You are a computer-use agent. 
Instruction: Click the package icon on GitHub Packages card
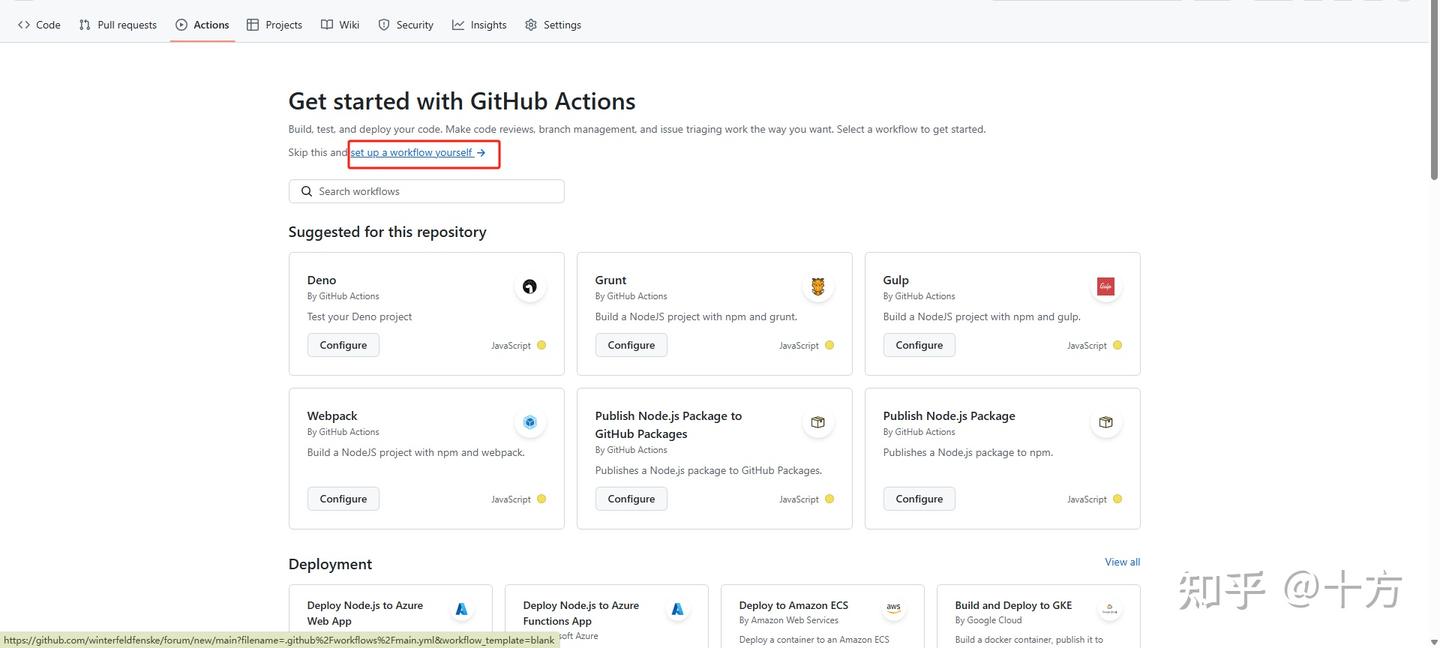coord(818,422)
